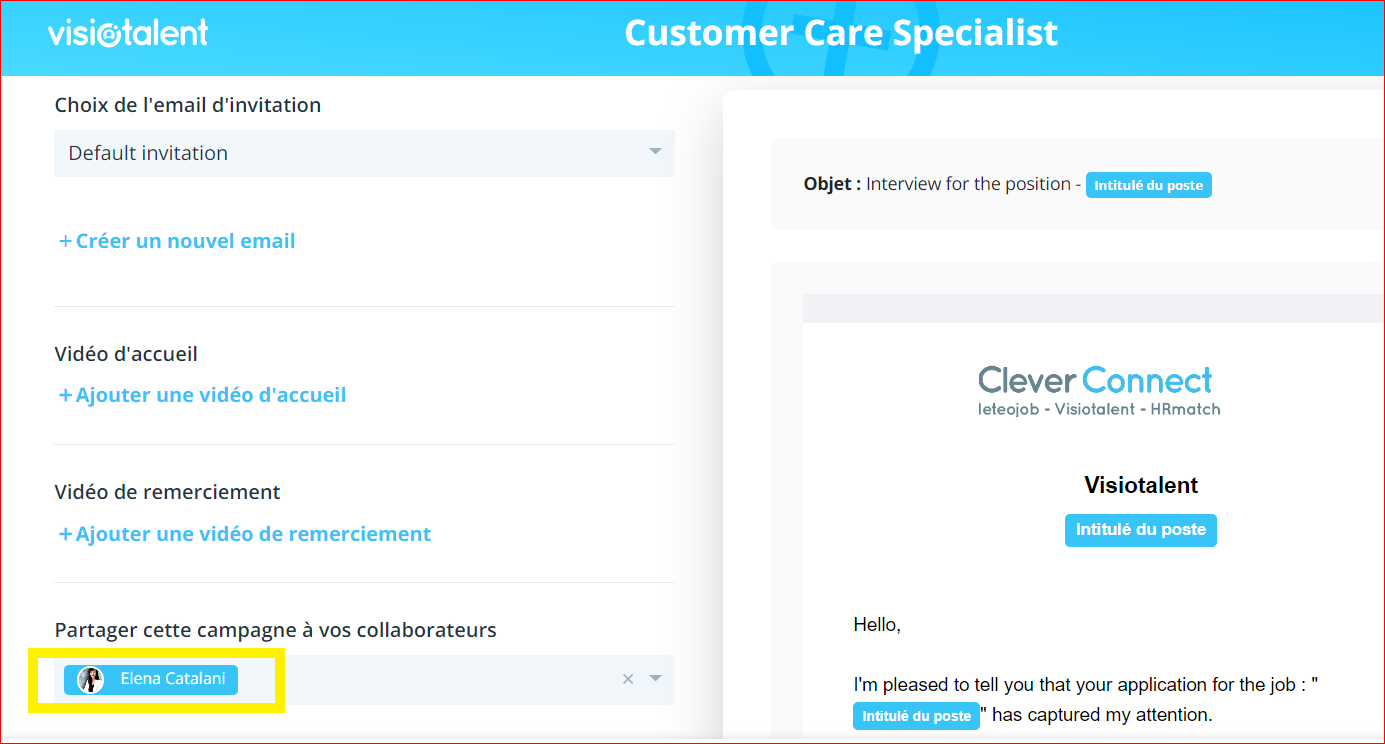
Task: Click the 'Visiotalent' heading in email preview
Action: [1140, 485]
